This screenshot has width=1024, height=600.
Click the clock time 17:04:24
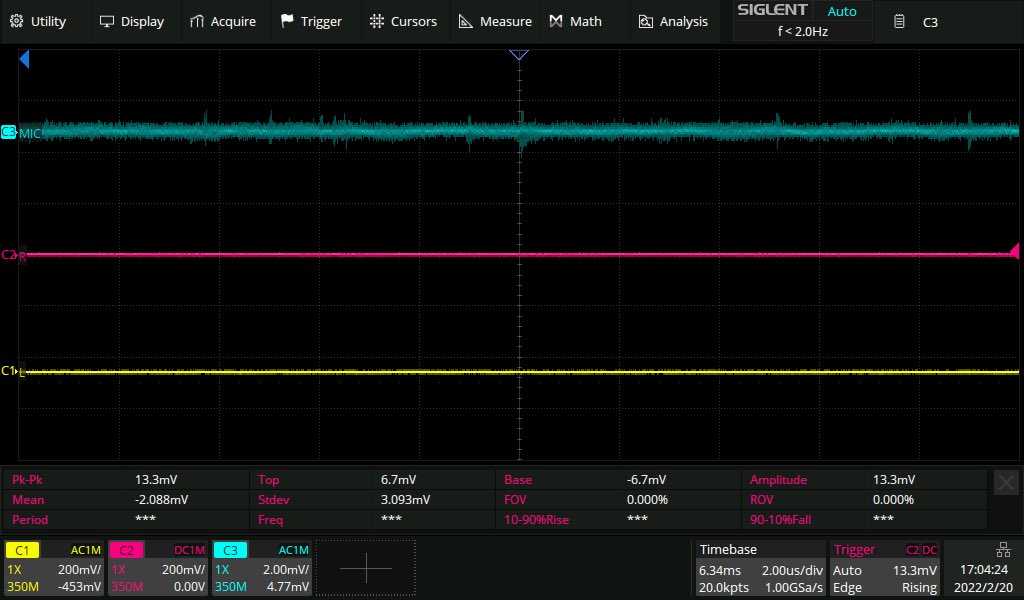coord(984,570)
